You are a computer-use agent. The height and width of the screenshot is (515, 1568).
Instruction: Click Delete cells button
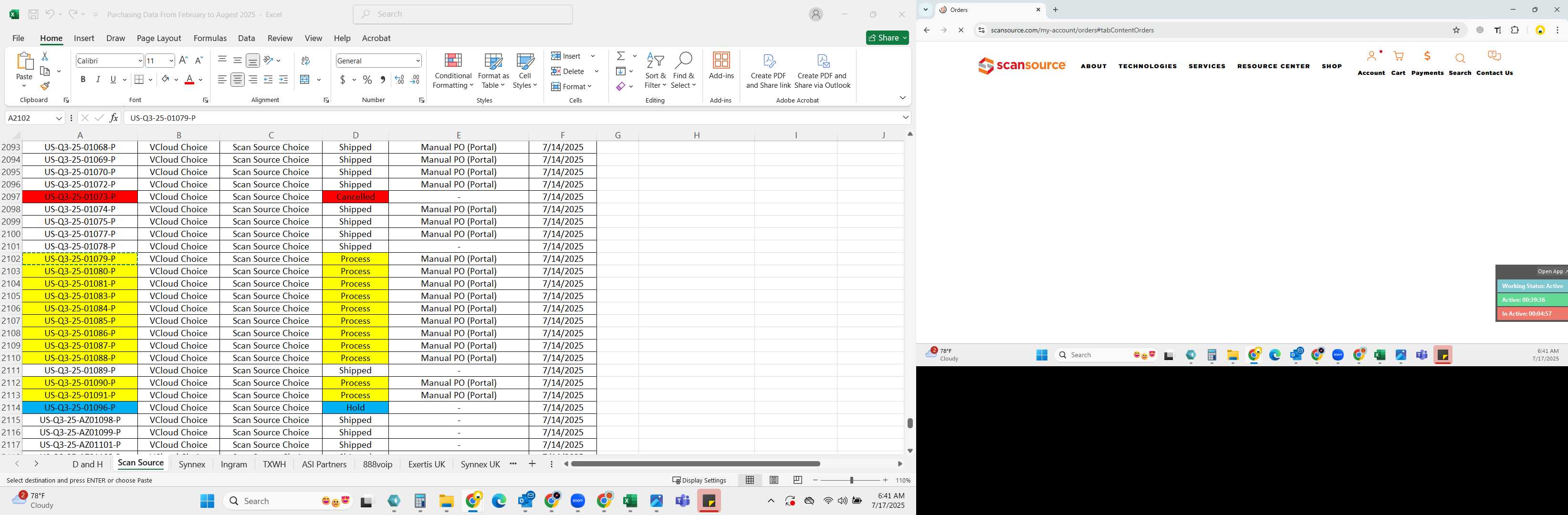pos(568,71)
